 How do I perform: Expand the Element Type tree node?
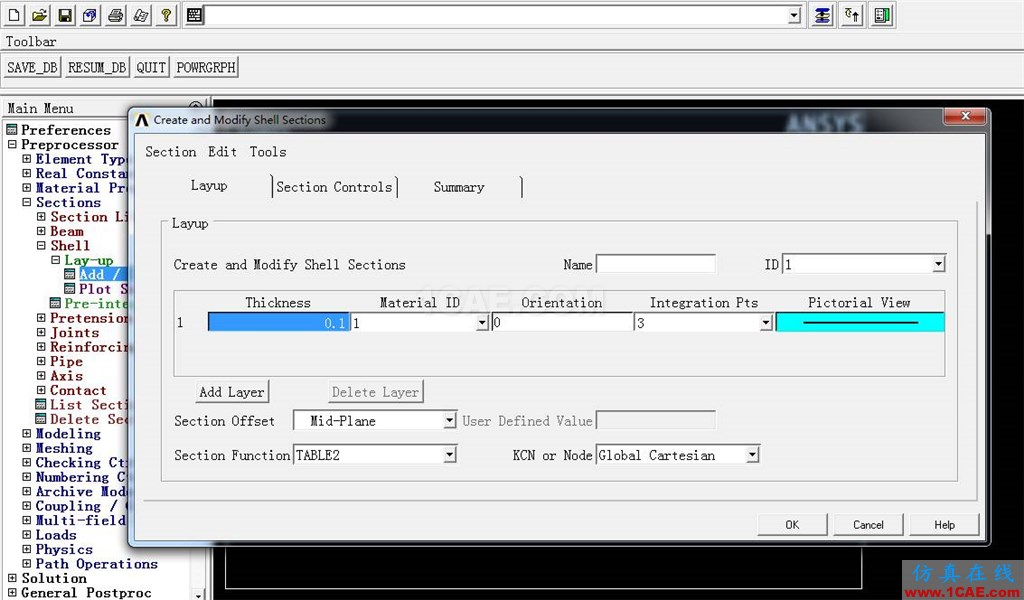tap(27, 159)
